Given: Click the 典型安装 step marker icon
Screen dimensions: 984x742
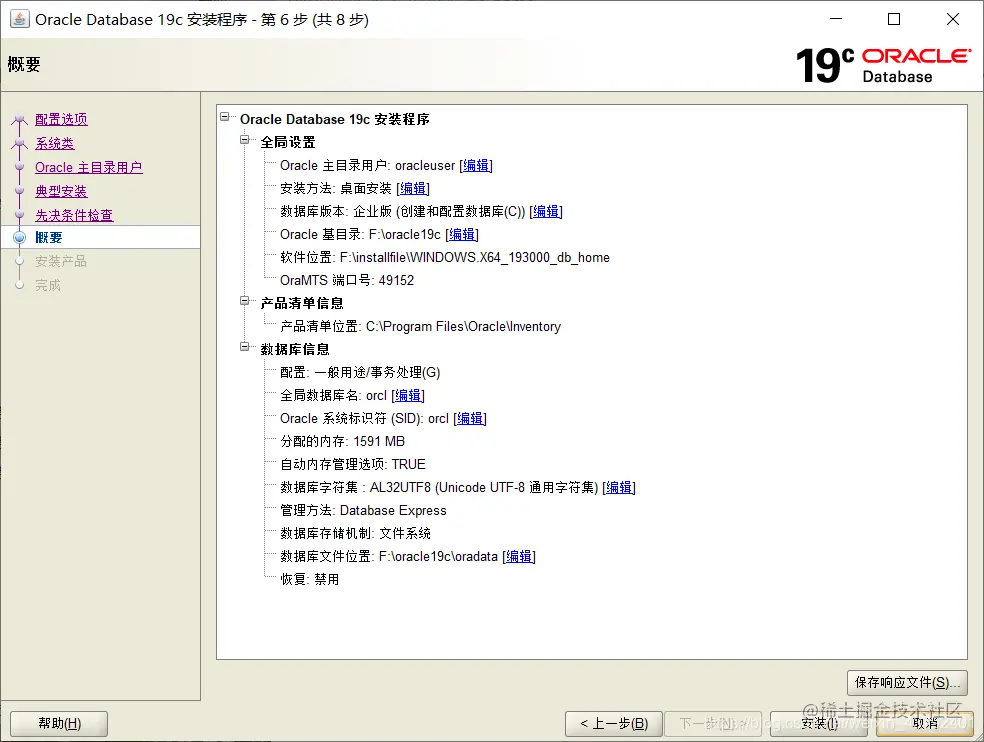Looking at the screenshot, I should (x=20, y=190).
